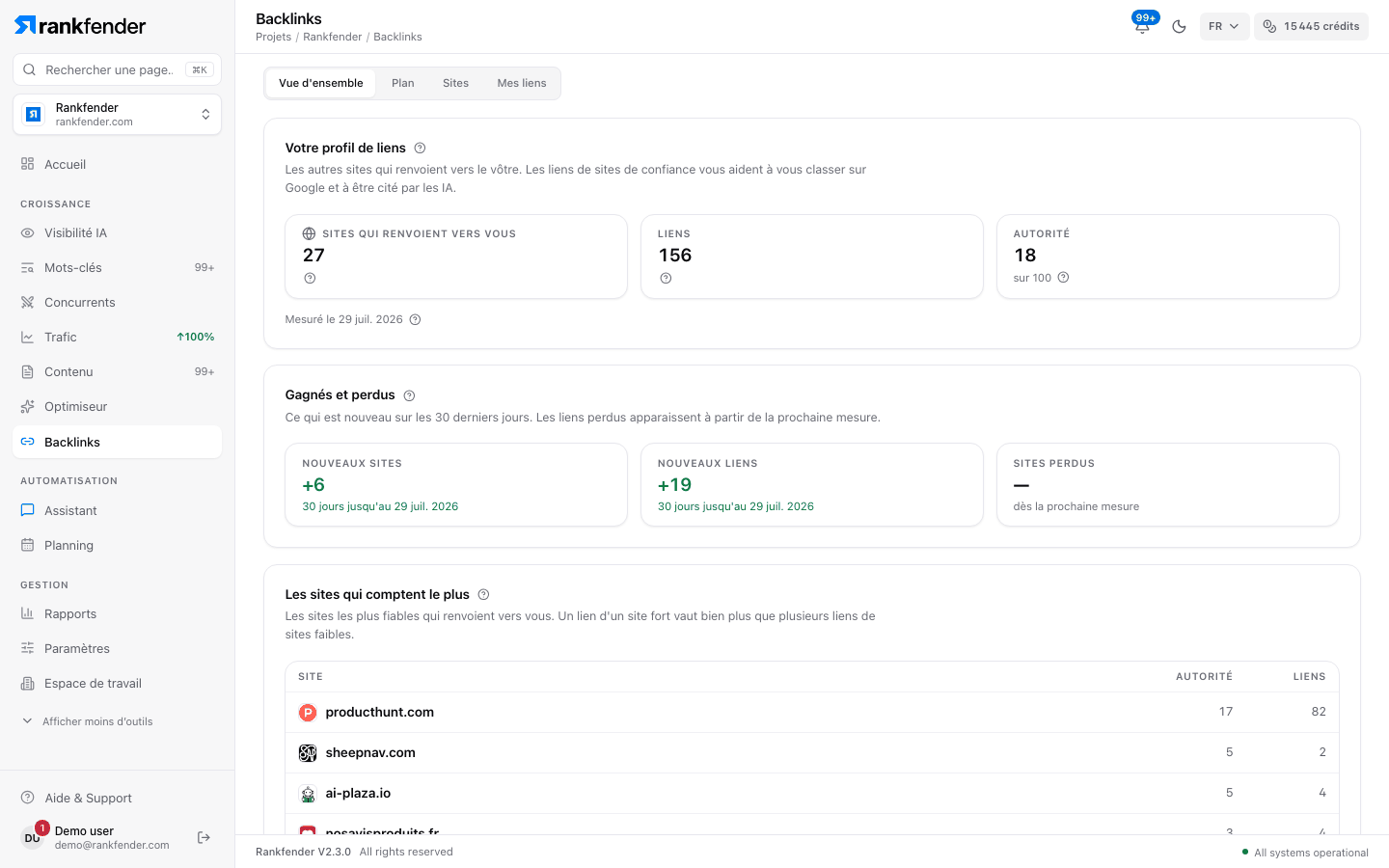Open Paramètres in the sidebar

(x=118, y=648)
